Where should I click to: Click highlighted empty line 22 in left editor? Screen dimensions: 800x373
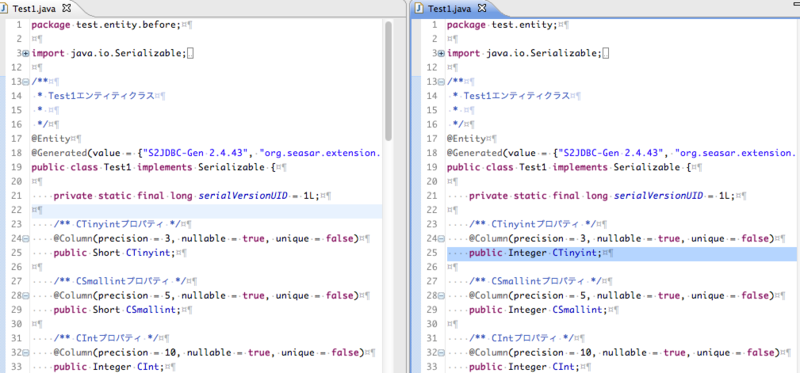(206, 210)
